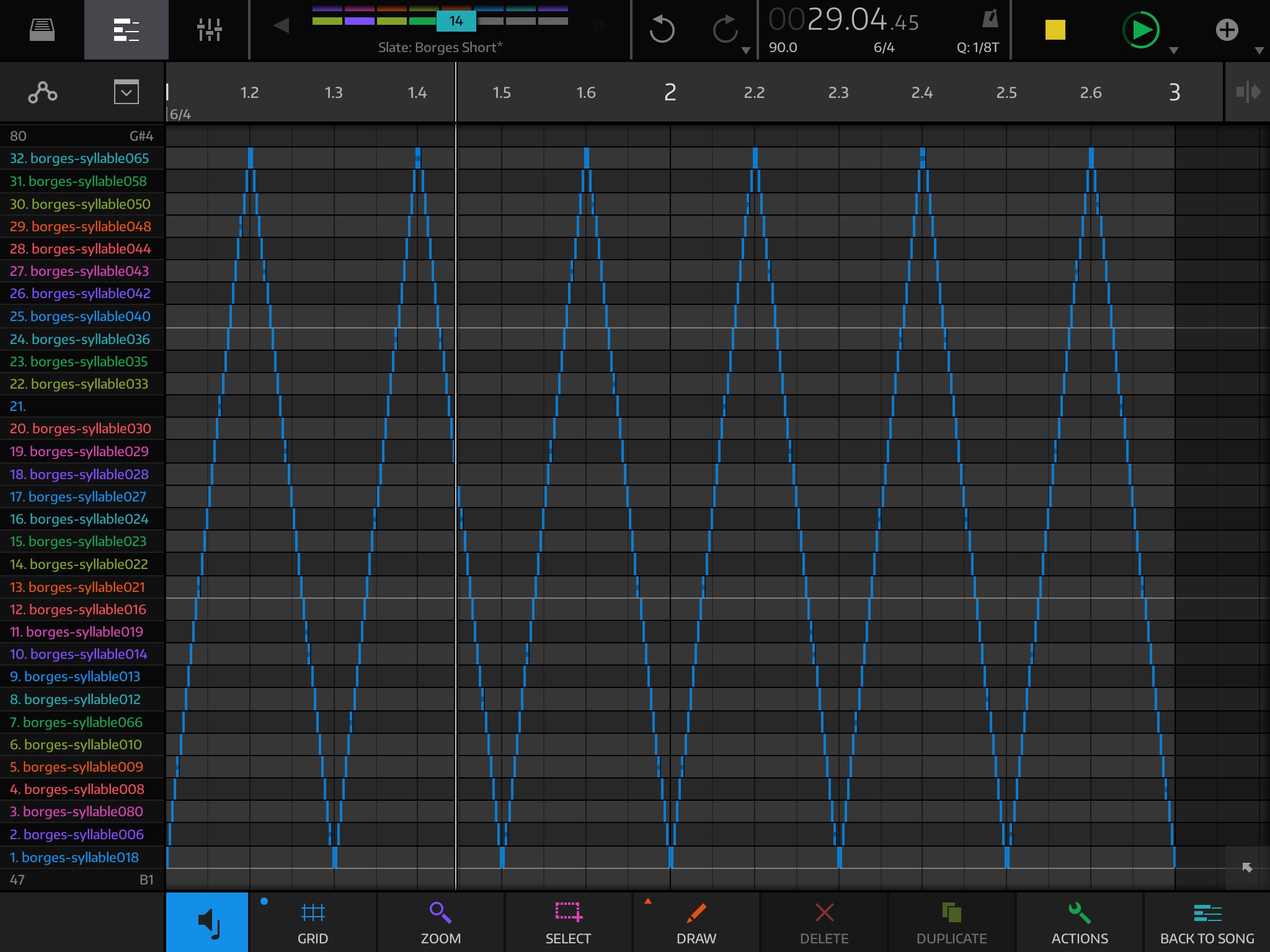Set tempo value 90.0

click(783, 48)
